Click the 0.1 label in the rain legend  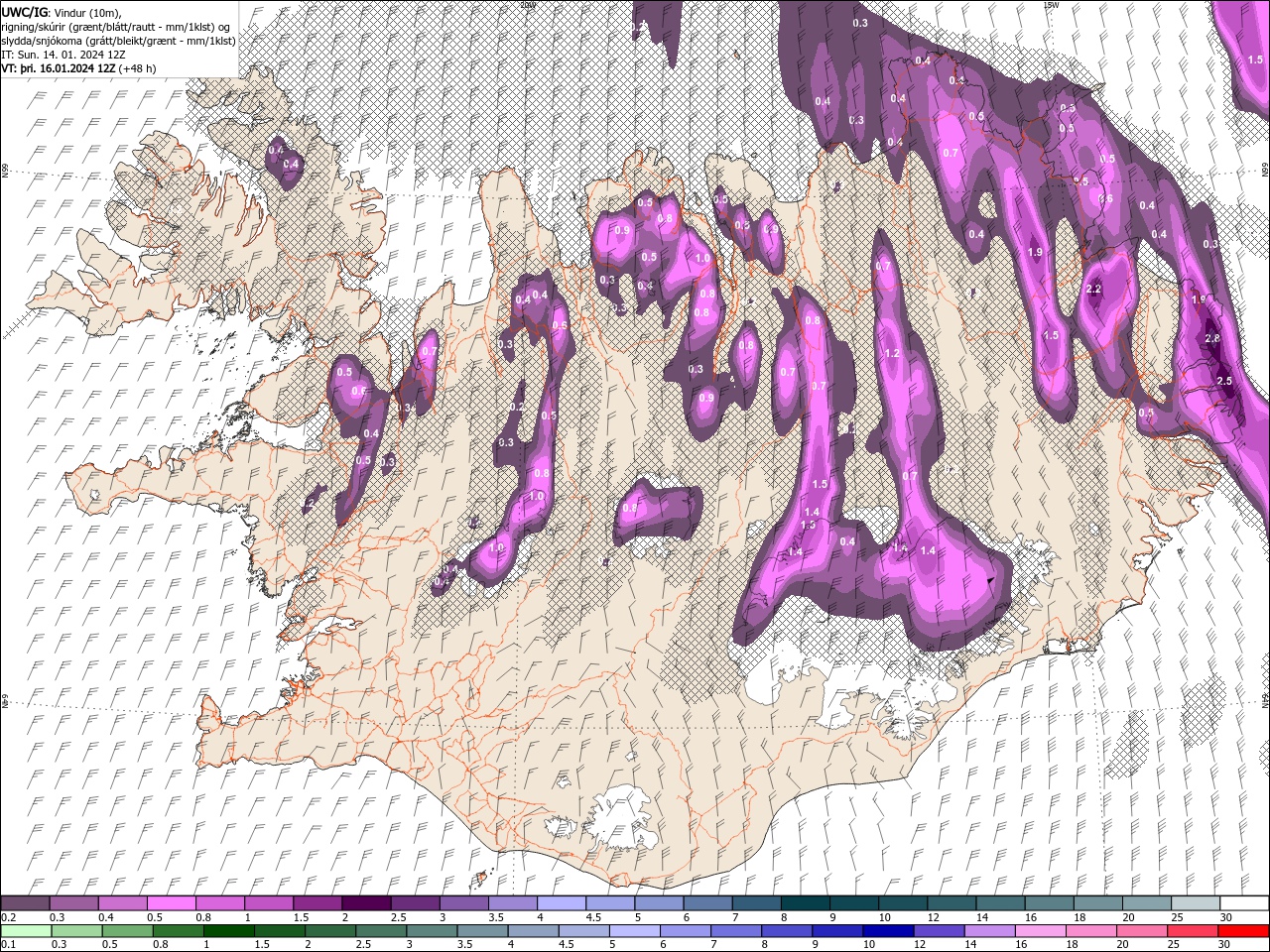[x=8, y=945]
